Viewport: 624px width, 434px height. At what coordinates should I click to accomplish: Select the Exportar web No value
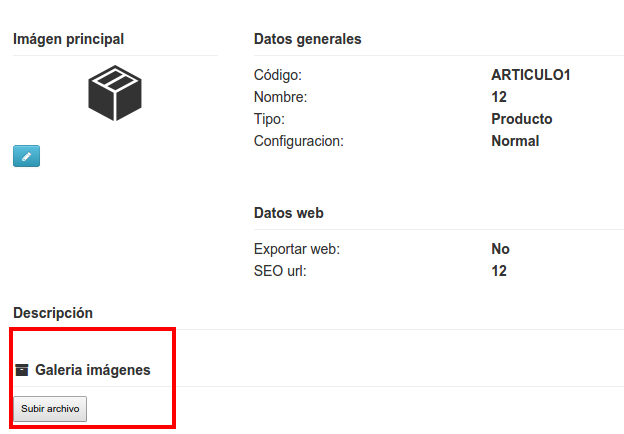click(x=500, y=249)
